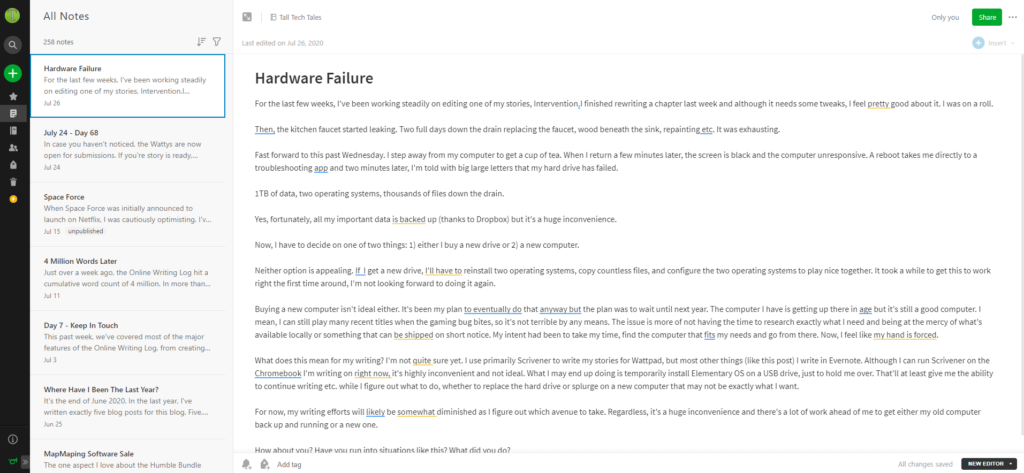Open the Insert dropdown menu
The height and width of the screenshot is (473, 1024).
[993, 43]
